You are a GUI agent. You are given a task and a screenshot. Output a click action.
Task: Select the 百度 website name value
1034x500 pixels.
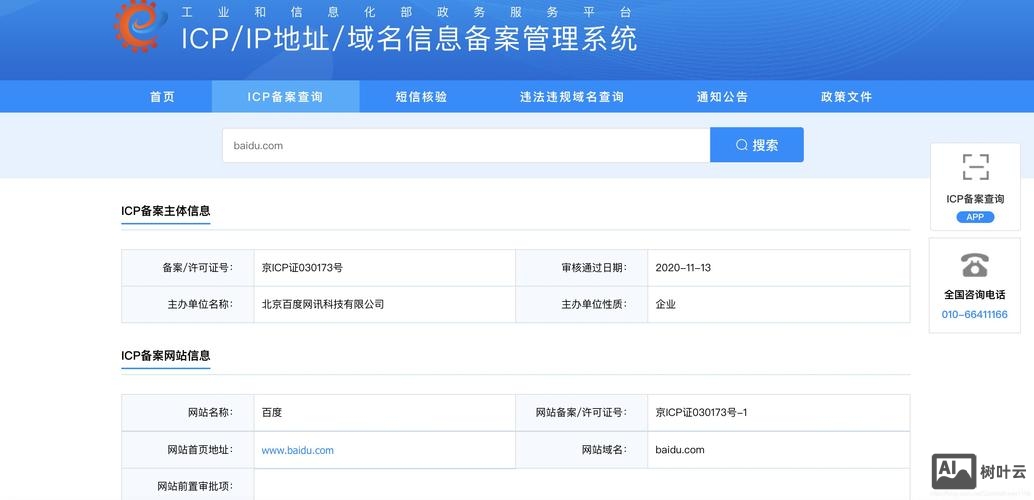click(272, 413)
